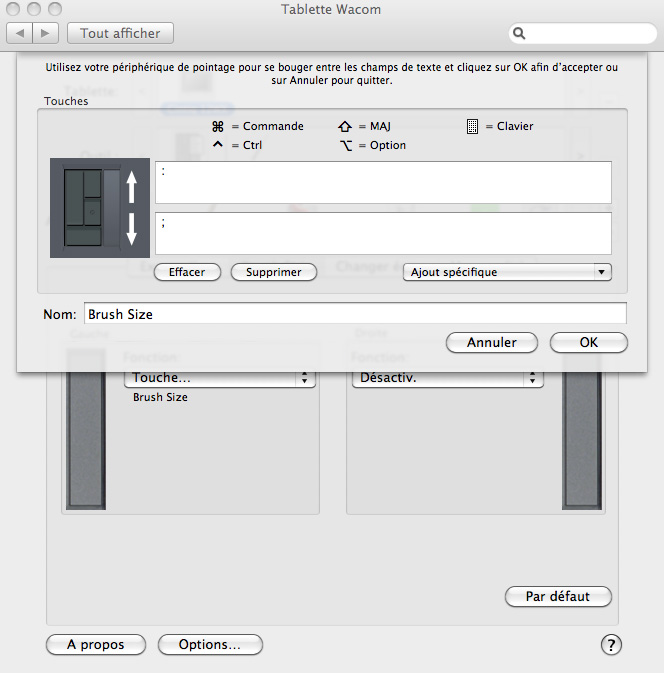This screenshot has width=664, height=673.
Task: Click the Nom field showing Brush Size
Action: point(355,314)
